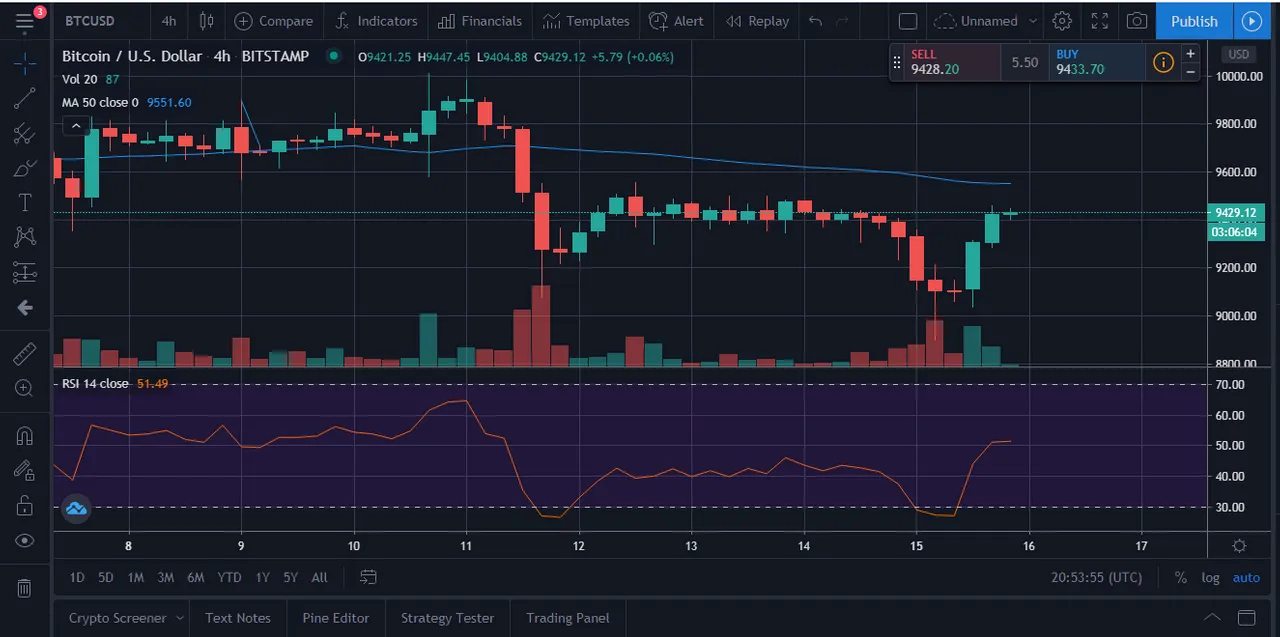Expand the bottom panel with the chevron icon
The height and width of the screenshot is (637, 1280).
pyautogui.click(x=1212, y=617)
